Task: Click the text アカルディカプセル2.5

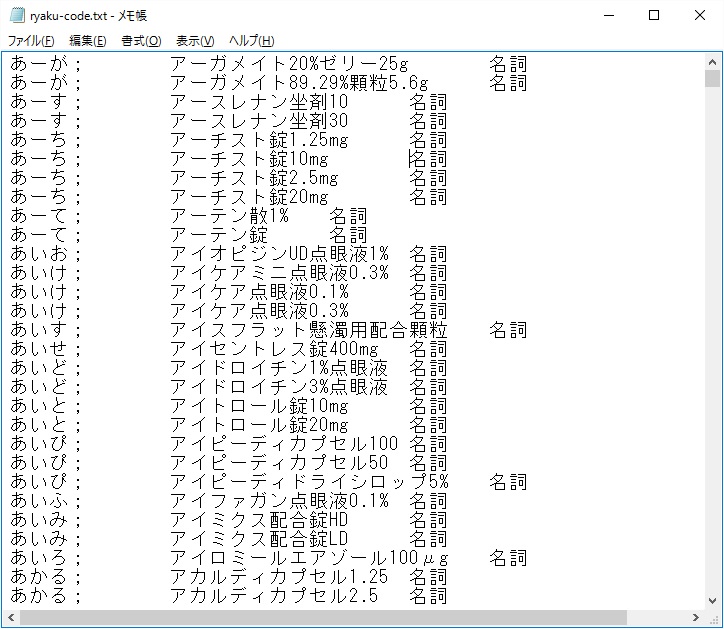Action: pyautogui.click(x=274, y=596)
